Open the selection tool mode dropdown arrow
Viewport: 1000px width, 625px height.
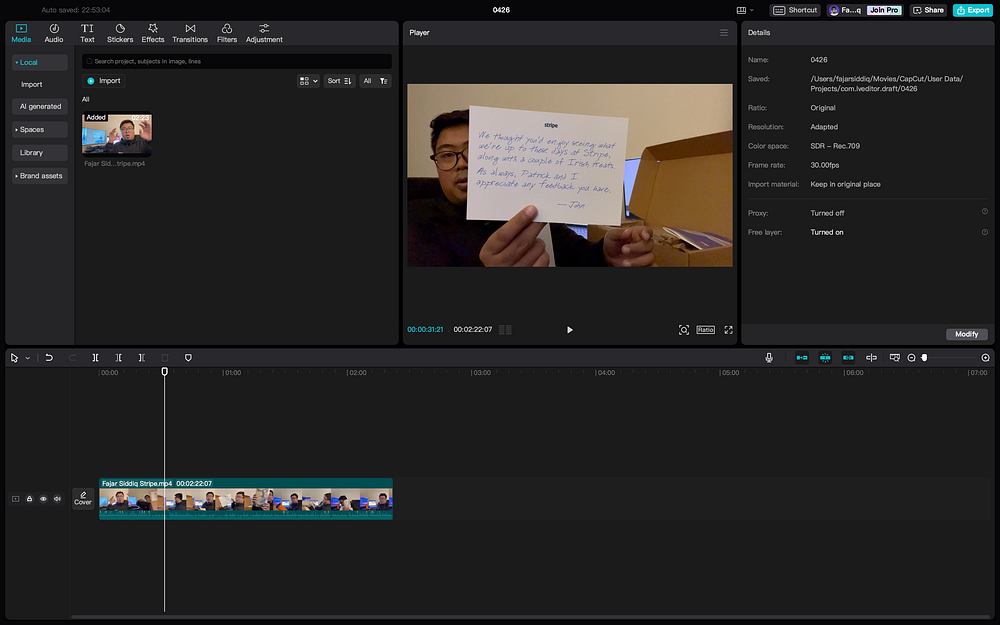click(27, 357)
